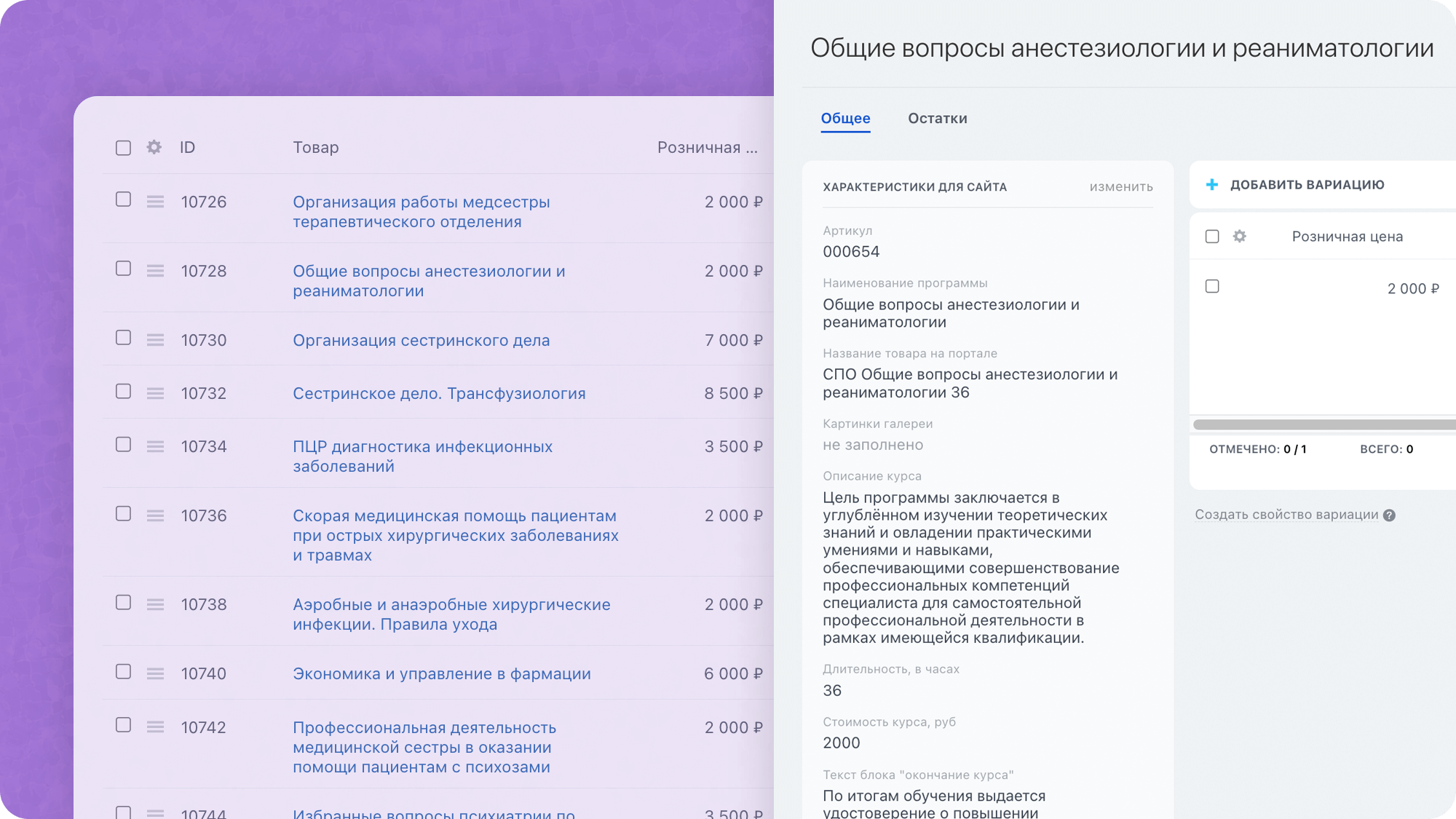Click the drag handle beside Сестринское дело. Трансфузиология
Image resolution: width=1456 pixels, height=819 pixels.
[x=155, y=393]
